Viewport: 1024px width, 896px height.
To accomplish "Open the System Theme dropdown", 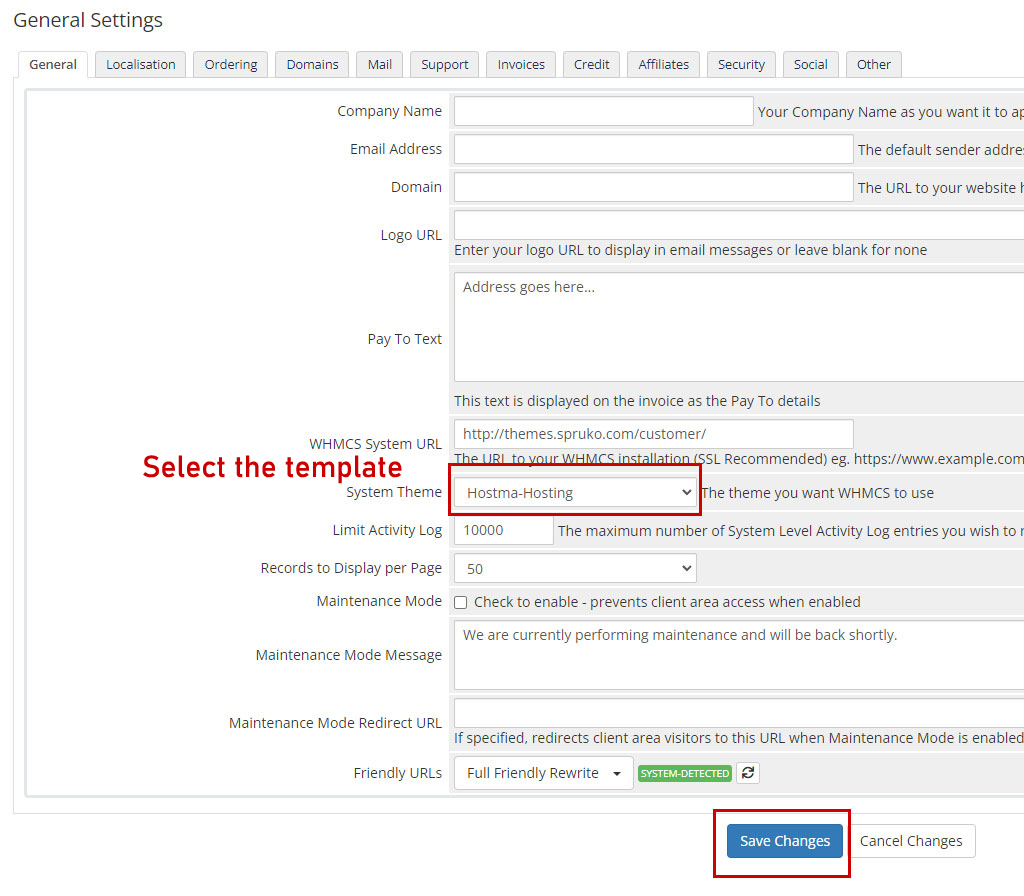I will [575, 492].
